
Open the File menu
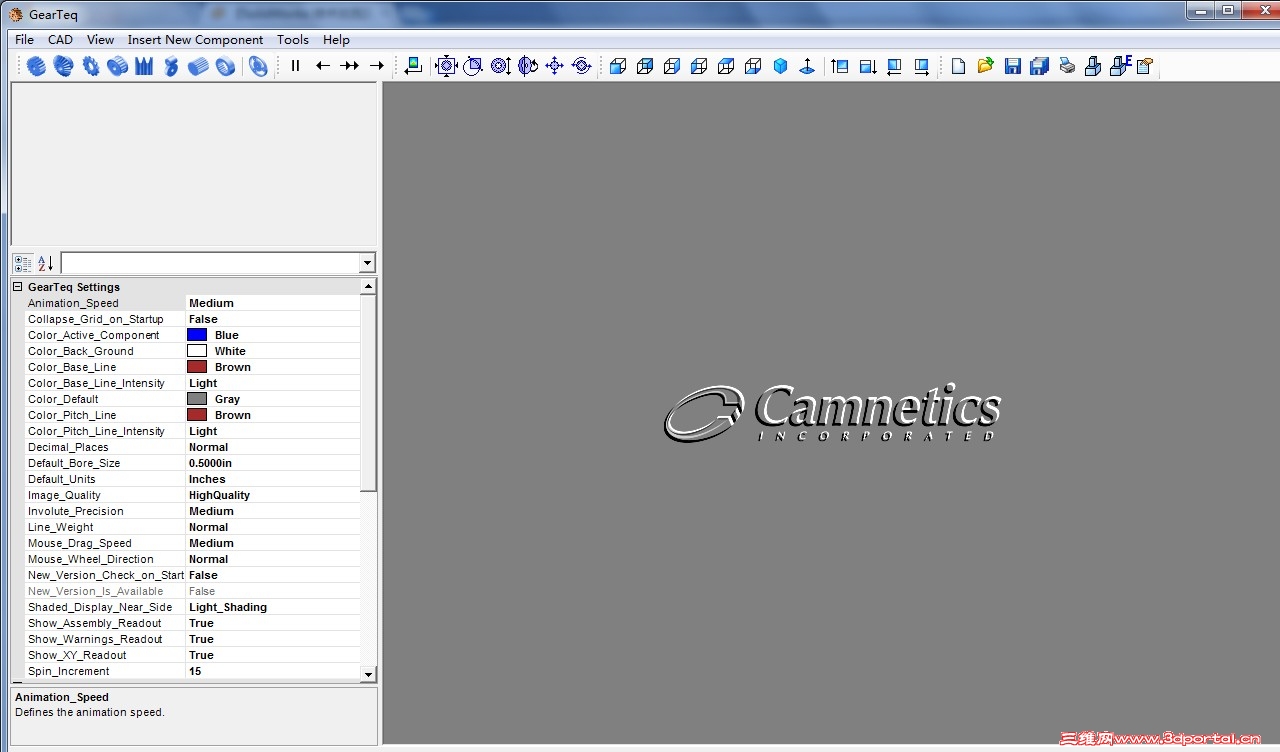coord(24,40)
